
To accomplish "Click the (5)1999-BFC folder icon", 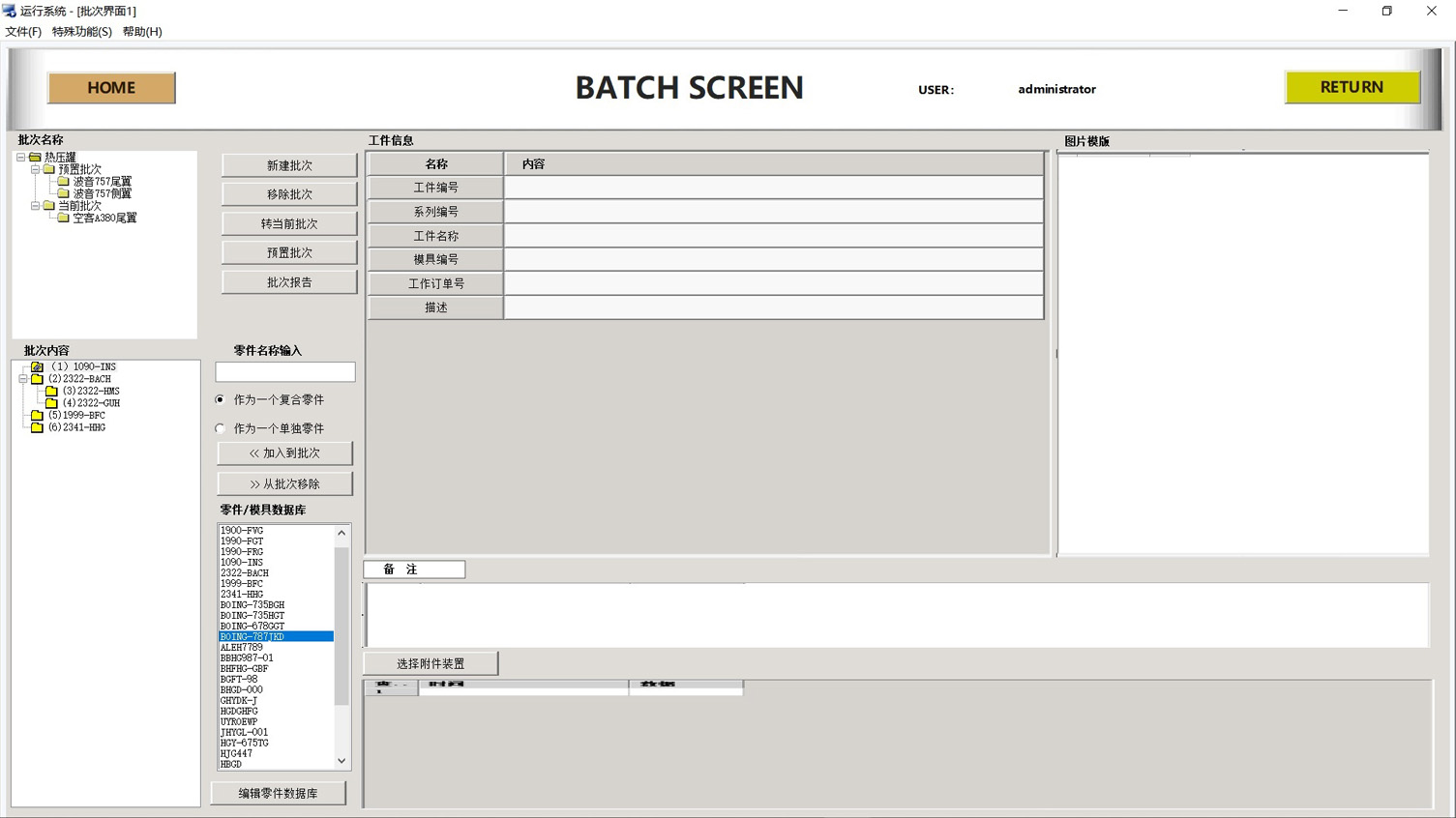I will coord(37,416).
